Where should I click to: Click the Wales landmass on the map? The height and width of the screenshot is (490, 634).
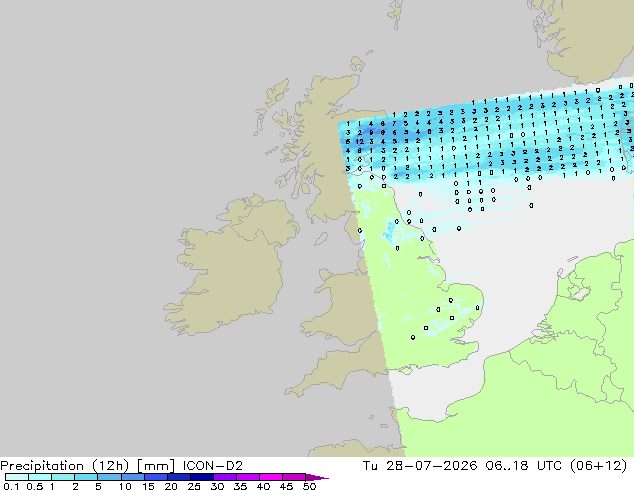tap(344, 307)
